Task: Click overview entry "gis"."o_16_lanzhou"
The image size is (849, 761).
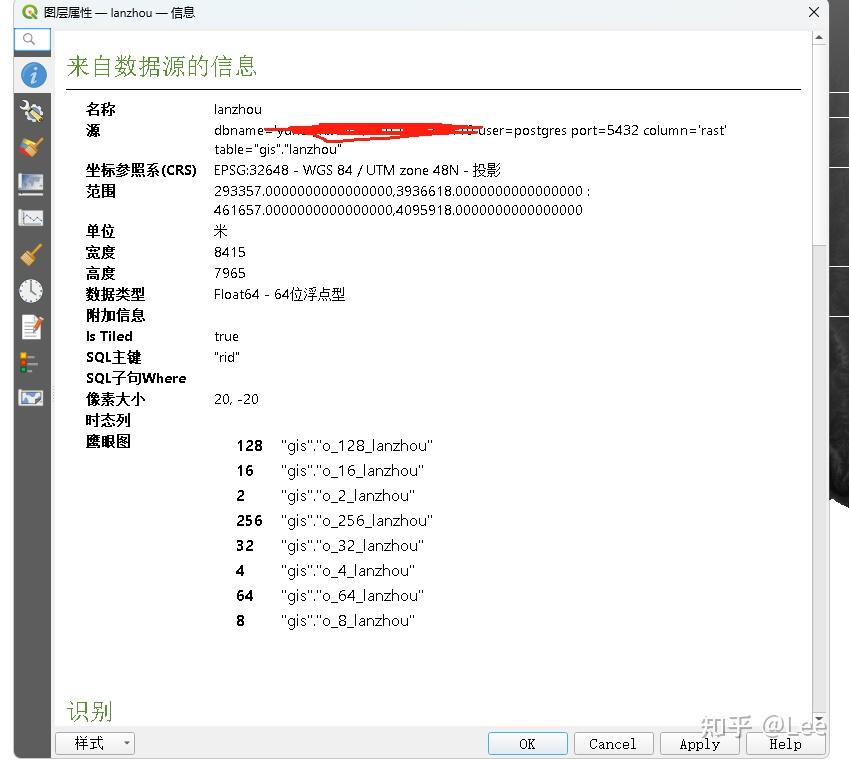Action: pos(352,471)
